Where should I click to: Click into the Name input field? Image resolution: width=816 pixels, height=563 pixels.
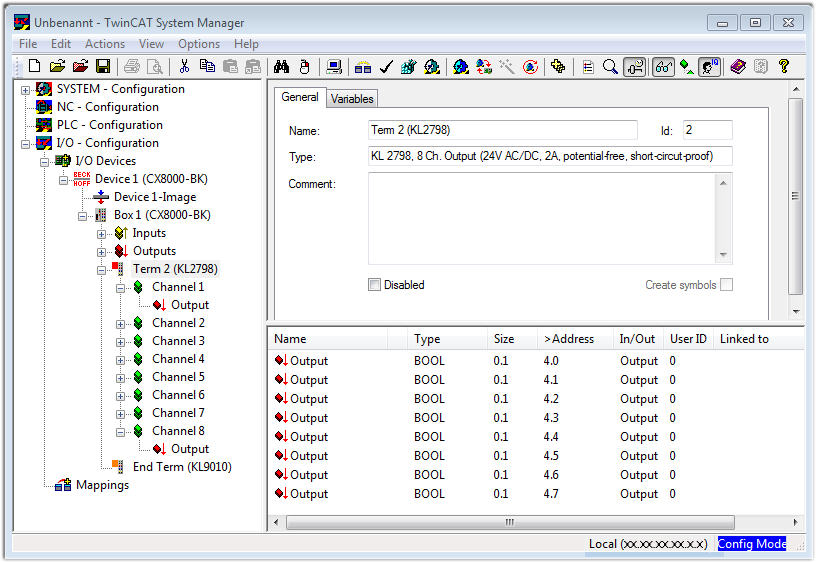502,130
